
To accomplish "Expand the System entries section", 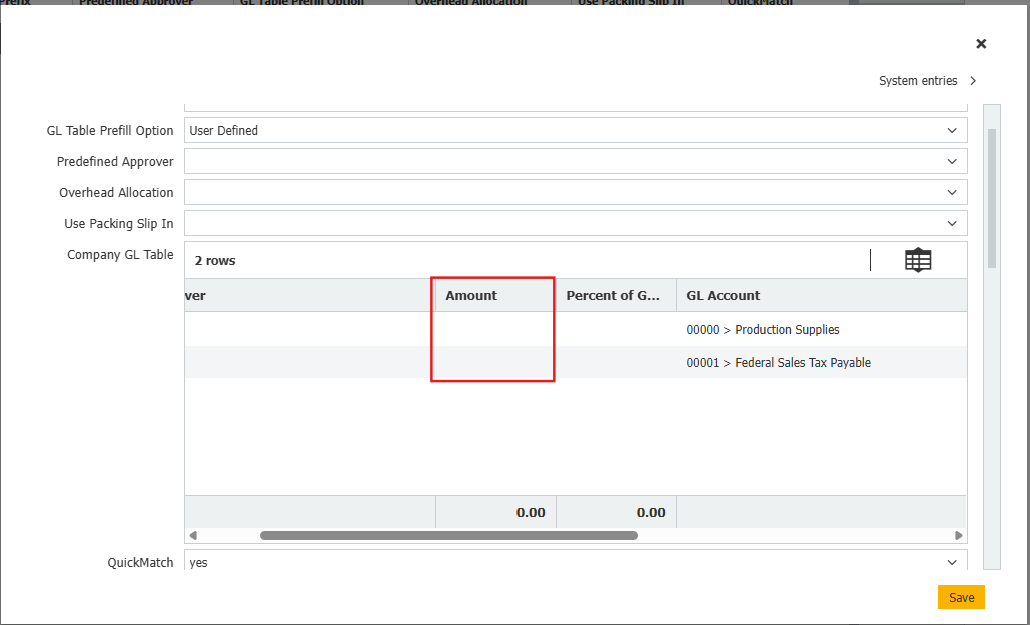I will [927, 81].
